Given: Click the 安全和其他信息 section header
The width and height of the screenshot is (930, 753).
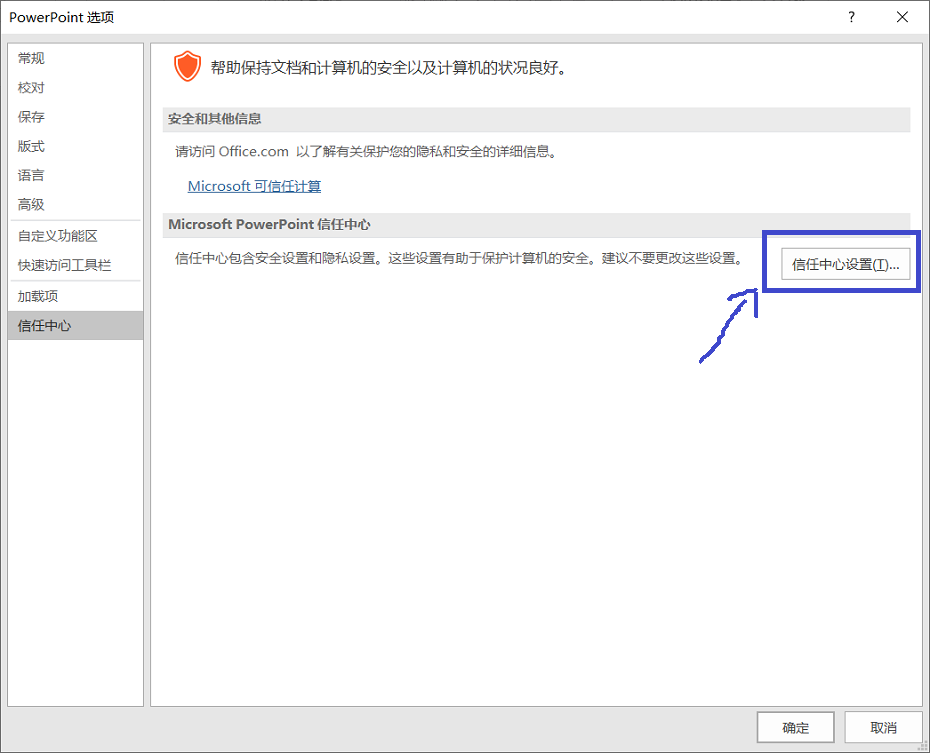Looking at the screenshot, I should point(536,119).
